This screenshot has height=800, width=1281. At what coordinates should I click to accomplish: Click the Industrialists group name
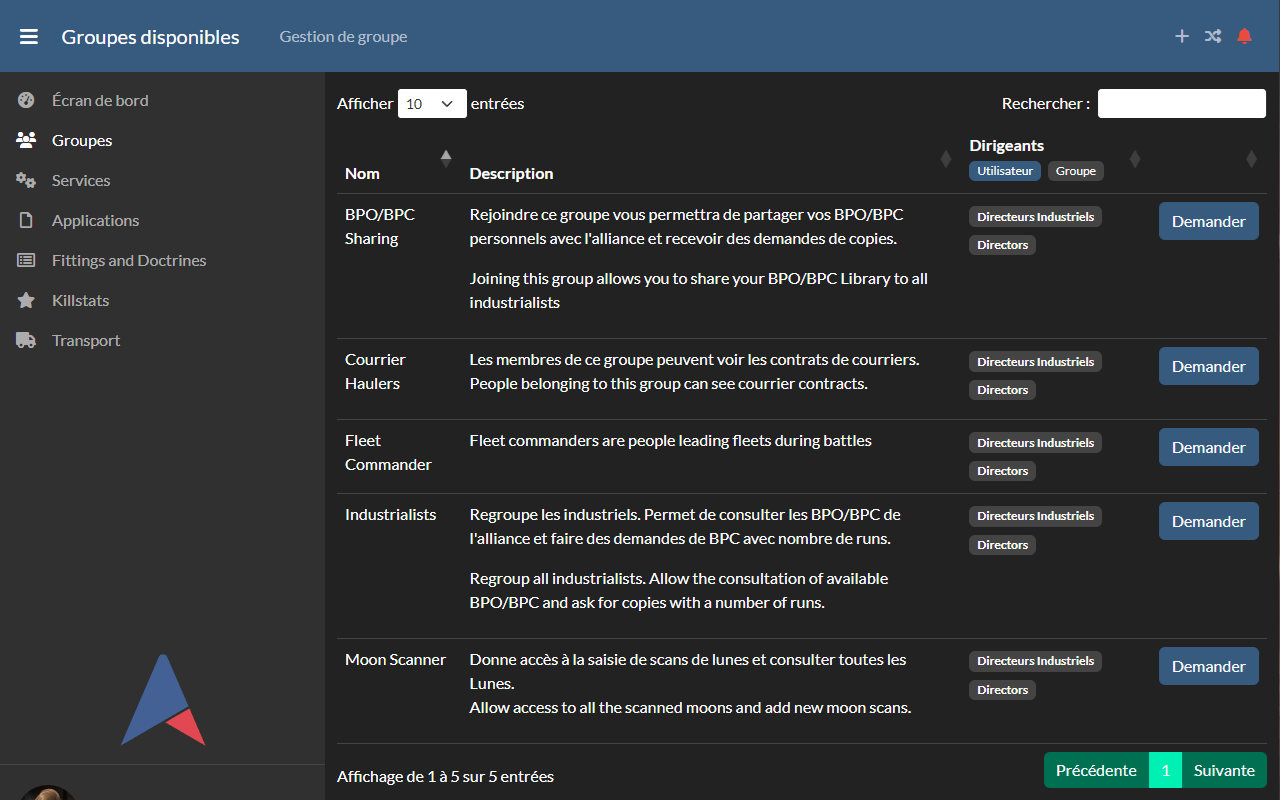coord(391,514)
